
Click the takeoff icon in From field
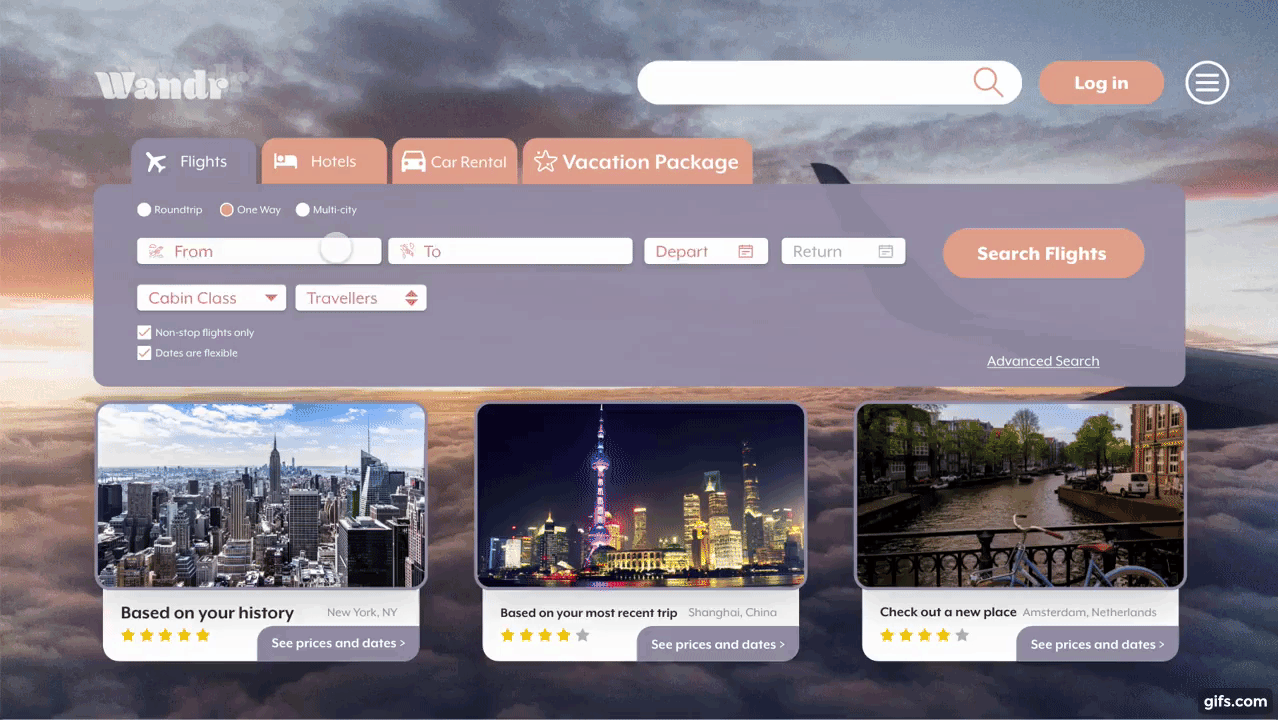coord(156,251)
